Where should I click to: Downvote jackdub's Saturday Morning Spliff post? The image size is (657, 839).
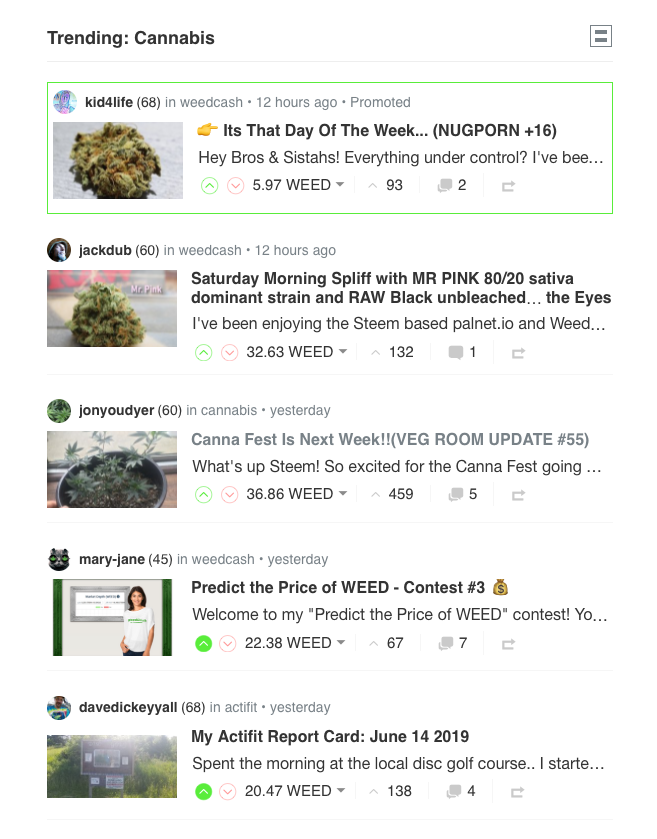tap(230, 353)
